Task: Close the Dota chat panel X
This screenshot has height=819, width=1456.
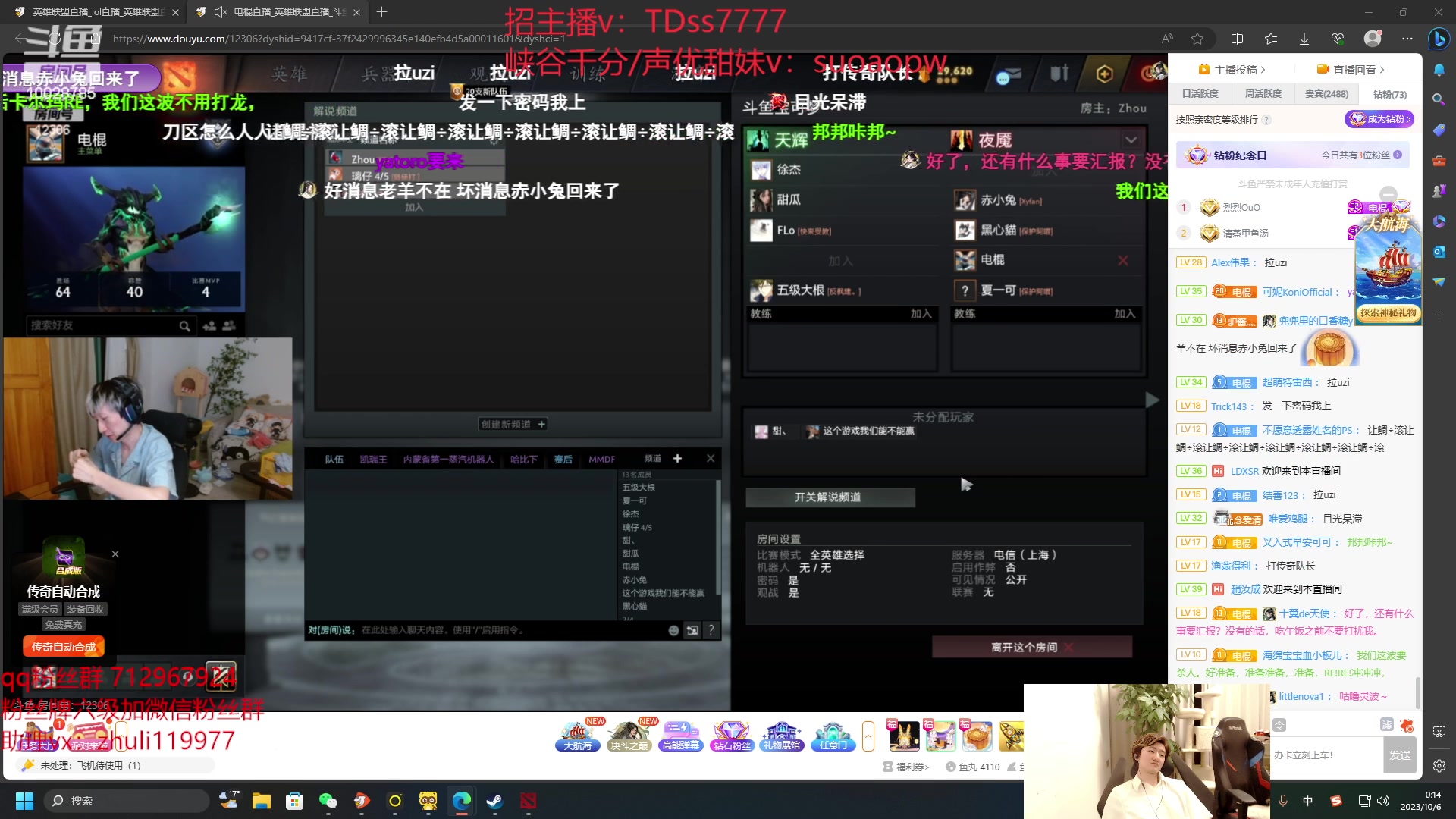Action: pos(711,459)
